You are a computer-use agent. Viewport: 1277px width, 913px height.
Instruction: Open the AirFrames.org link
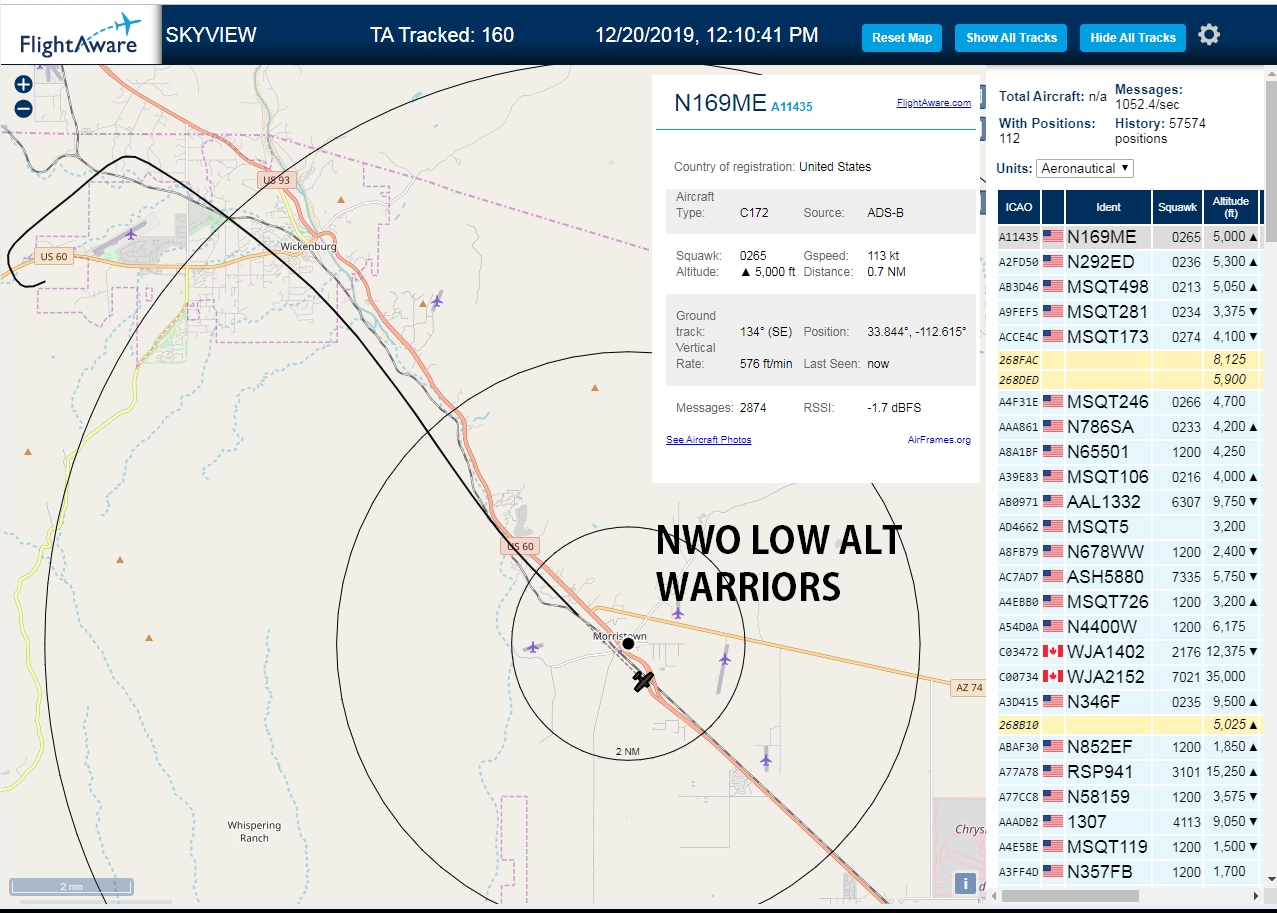[939, 440]
